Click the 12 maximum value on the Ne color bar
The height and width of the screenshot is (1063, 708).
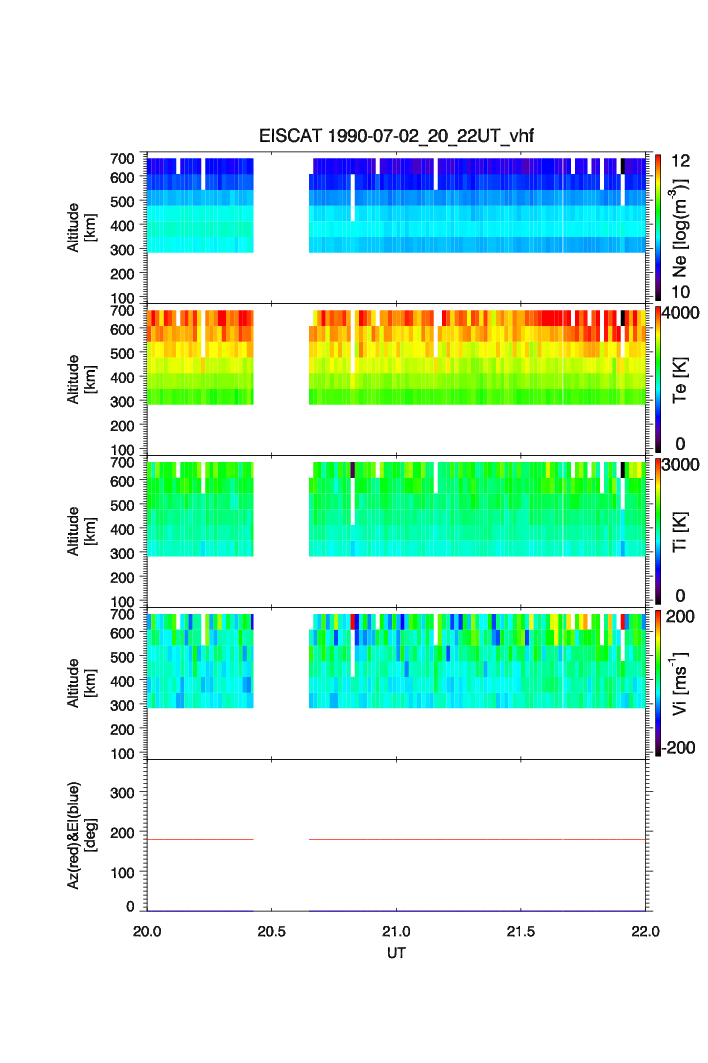click(x=680, y=161)
